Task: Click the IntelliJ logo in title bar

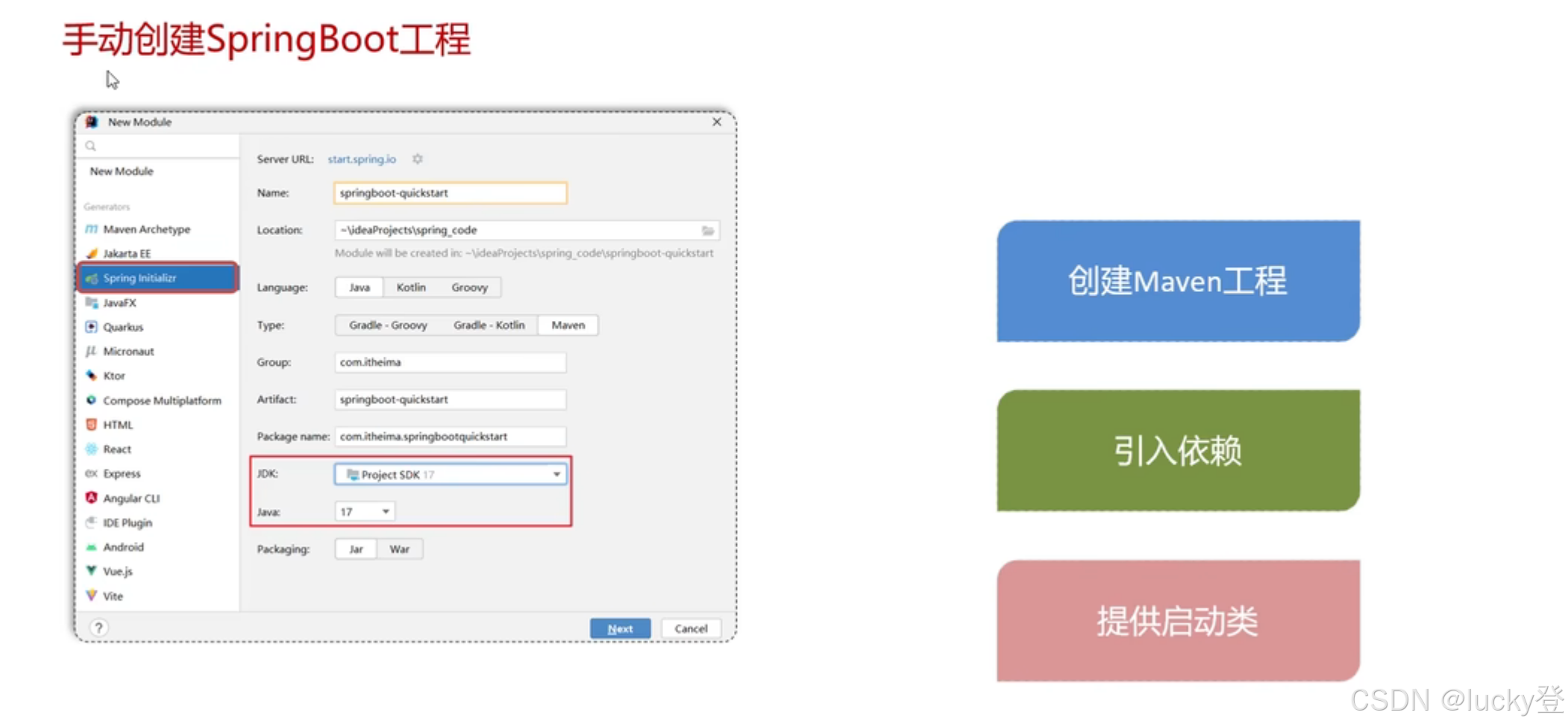Action: (x=92, y=122)
